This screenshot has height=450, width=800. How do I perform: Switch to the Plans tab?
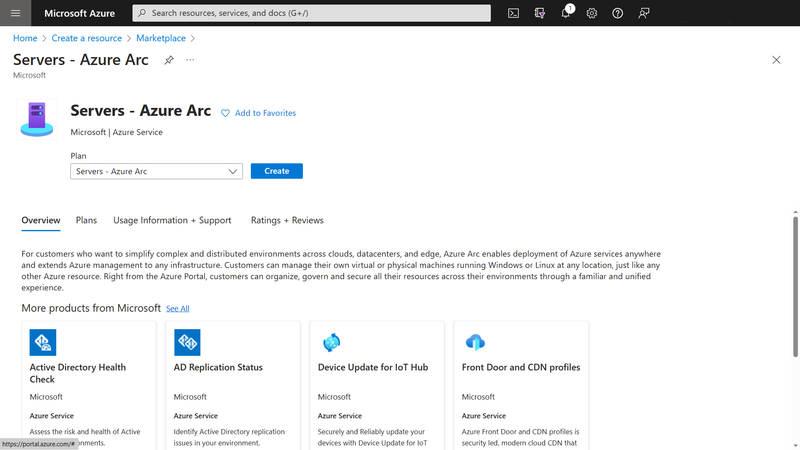point(86,220)
